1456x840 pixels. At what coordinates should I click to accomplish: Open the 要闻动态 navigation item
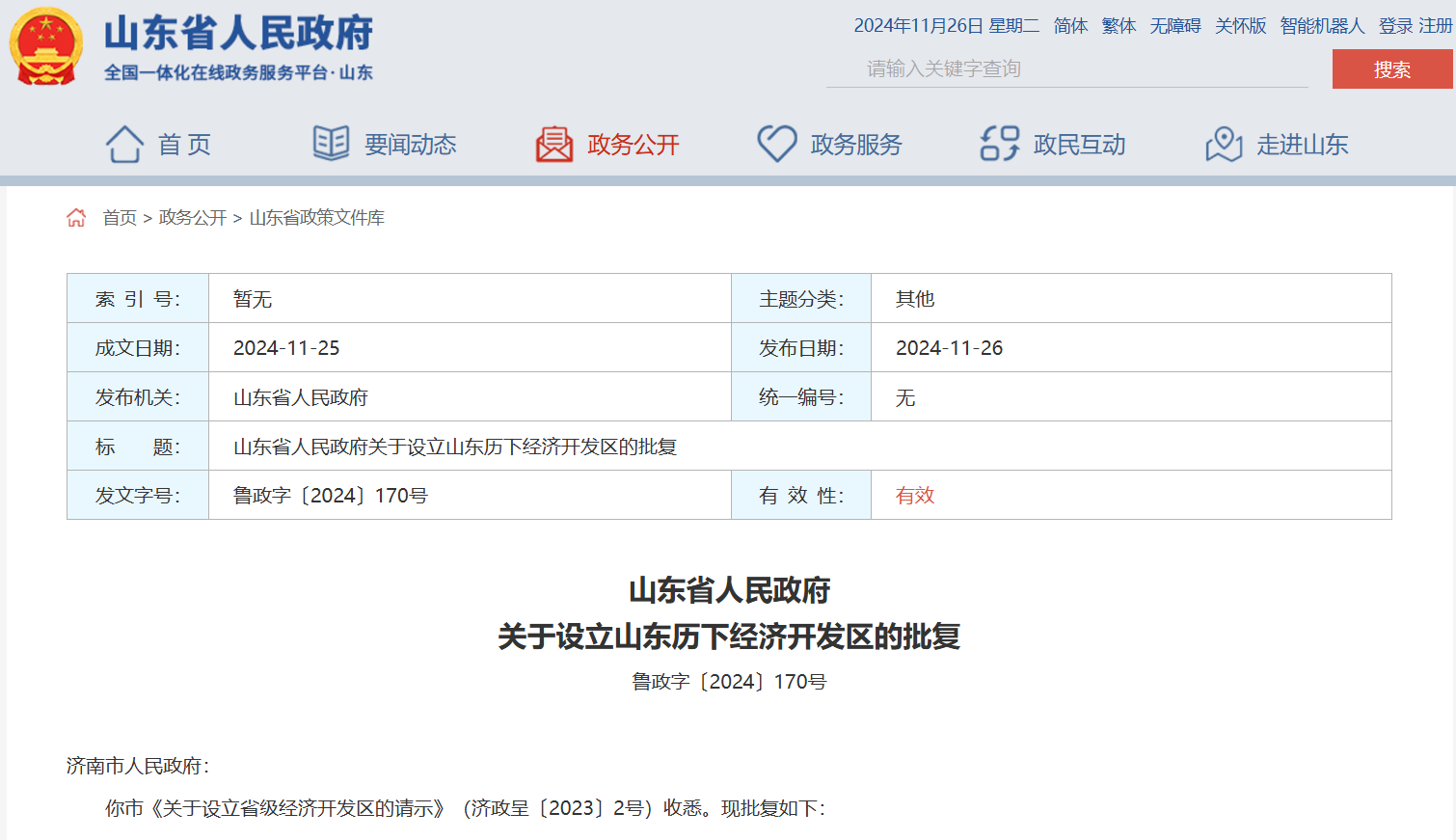[410, 145]
